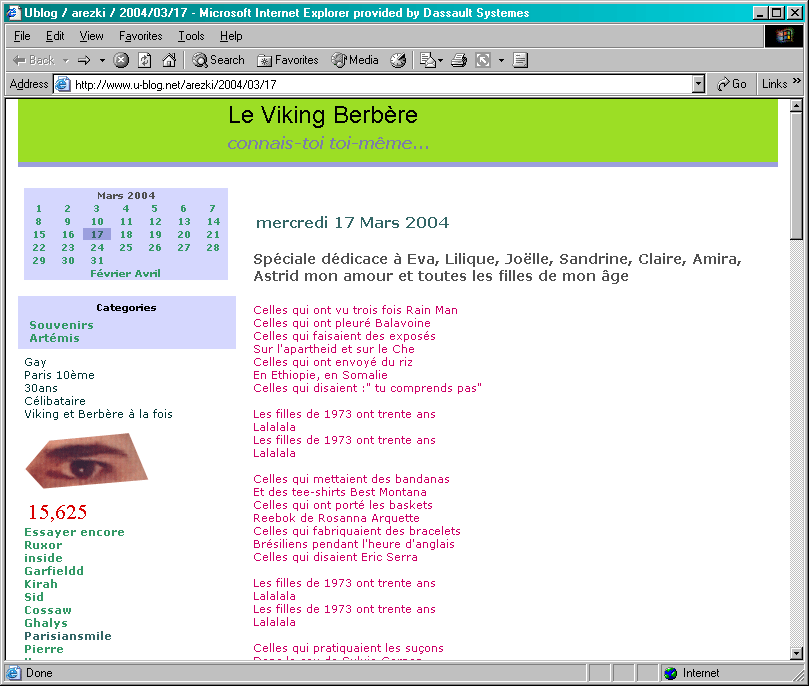Click the Go button
The height and width of the screenshot is (686, 809).
pos(732,84)
